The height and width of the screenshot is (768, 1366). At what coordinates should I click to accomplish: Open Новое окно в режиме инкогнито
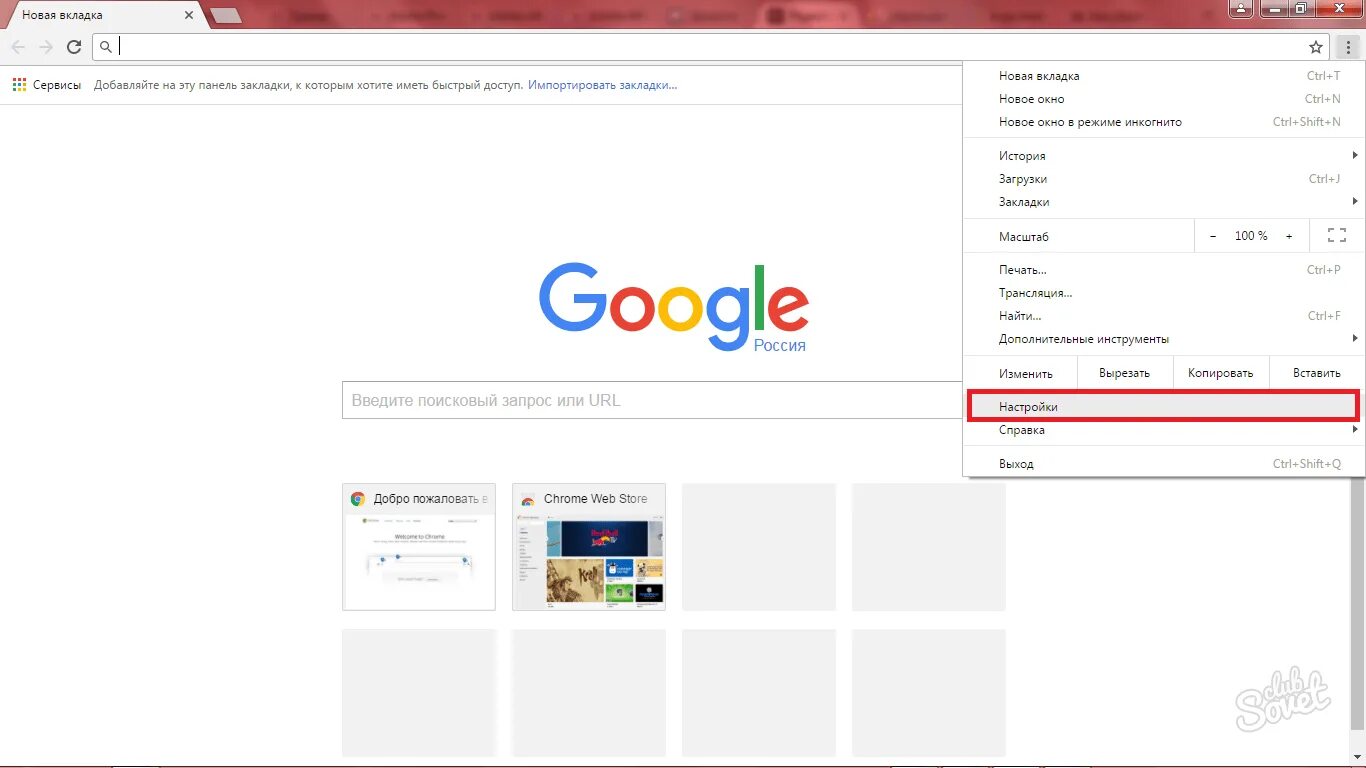coord(1162,122)
